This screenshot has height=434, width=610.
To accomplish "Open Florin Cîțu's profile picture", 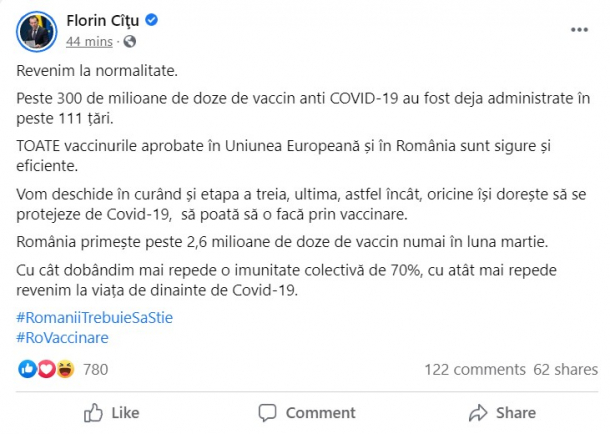I will (x=37, y=31).
